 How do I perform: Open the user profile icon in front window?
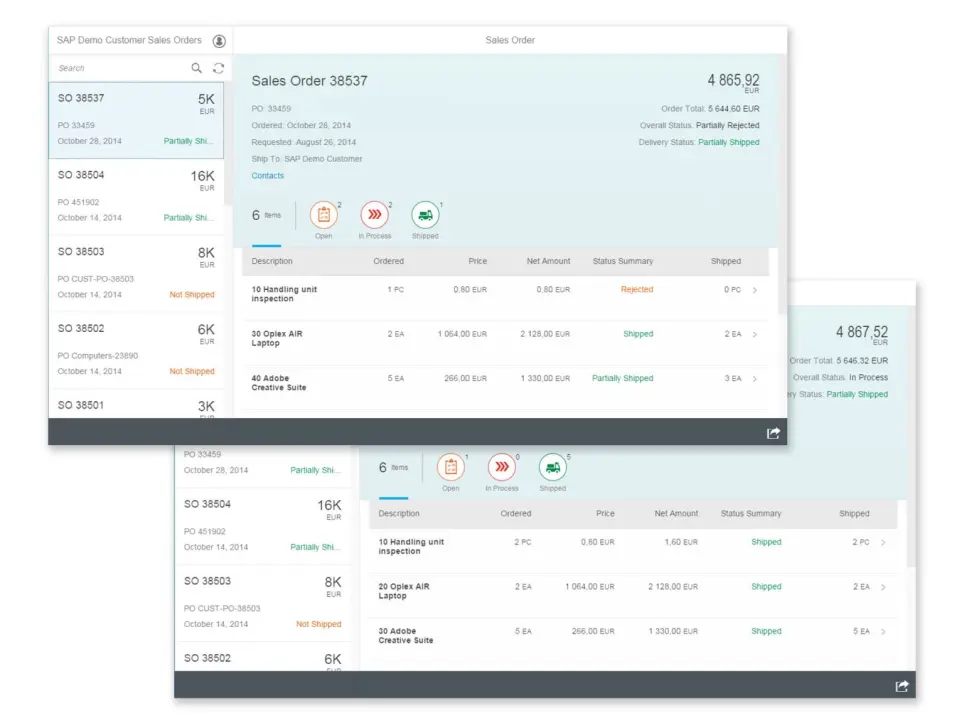(219, 41)
